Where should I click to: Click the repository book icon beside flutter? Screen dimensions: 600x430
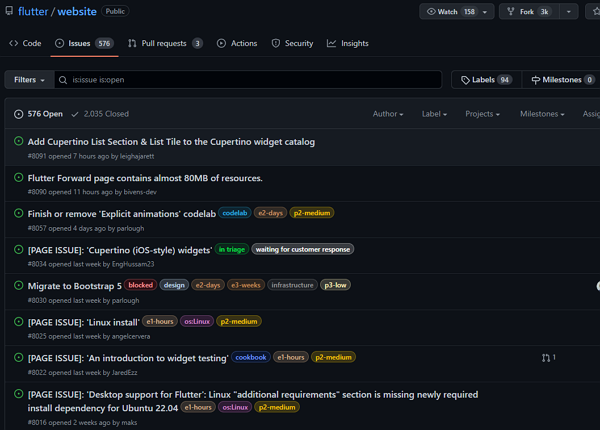point(9,11)
